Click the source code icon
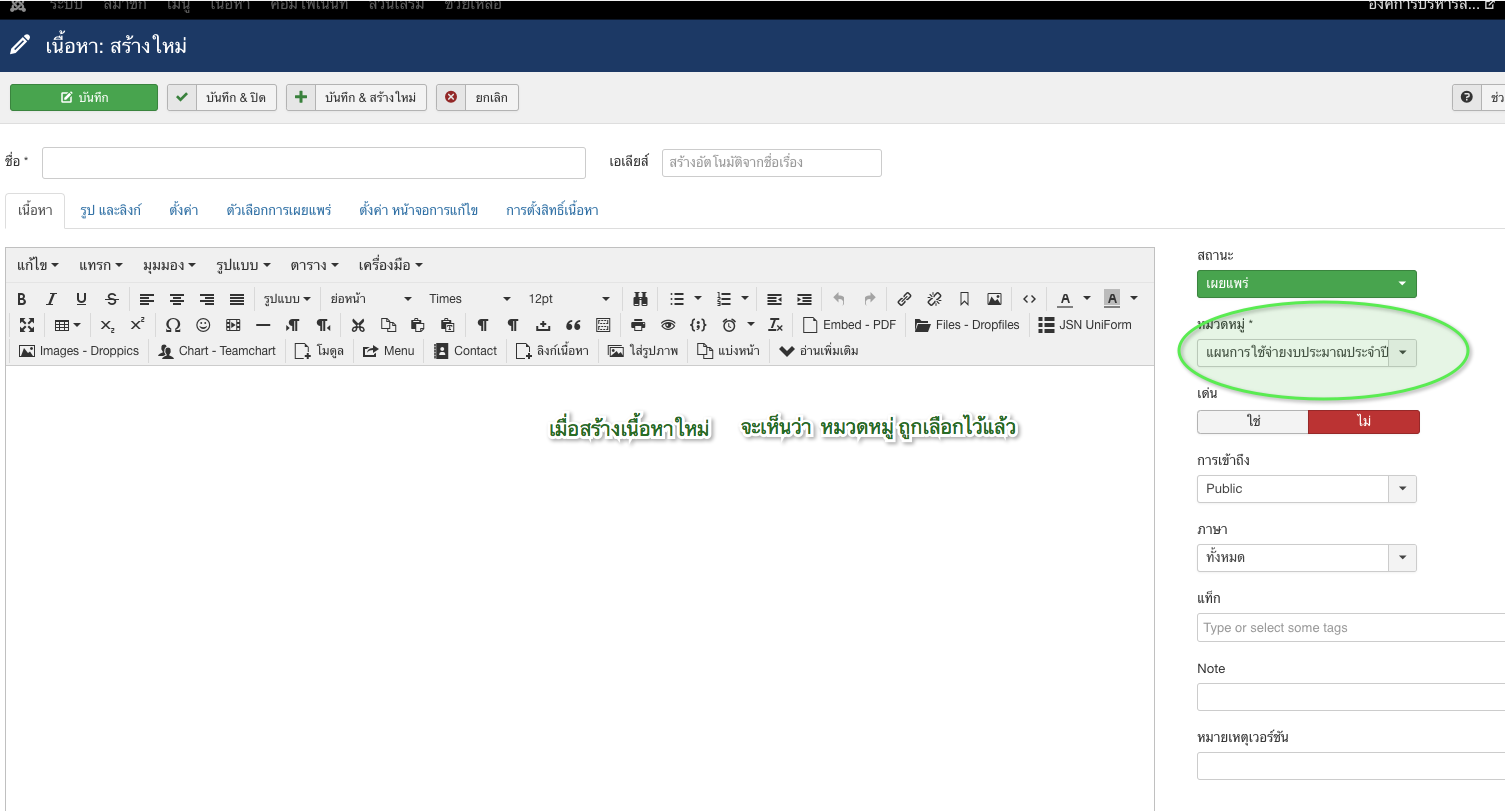Screen dimensions: 1505x811 1029,299
